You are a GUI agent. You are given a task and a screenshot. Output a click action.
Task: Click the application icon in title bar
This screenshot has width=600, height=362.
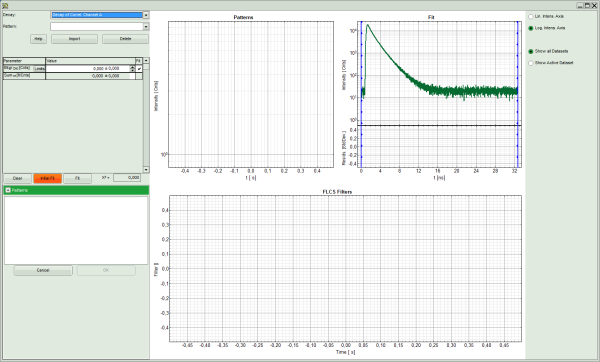pos(5,5)
